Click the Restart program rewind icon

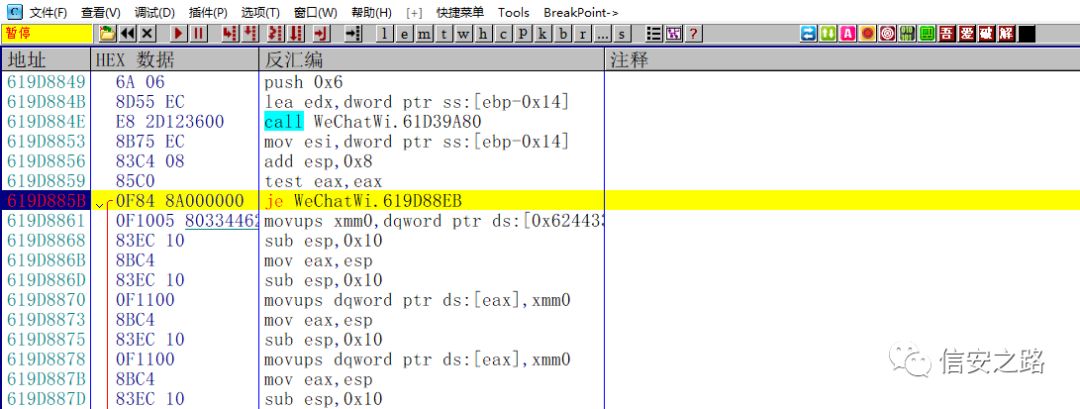click(x=128, y=33)
